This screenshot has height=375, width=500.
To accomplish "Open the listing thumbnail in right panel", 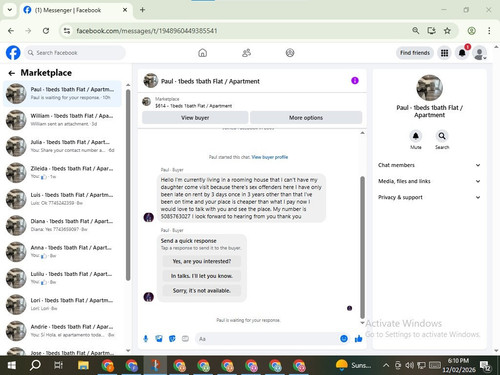I will point(429,88).
